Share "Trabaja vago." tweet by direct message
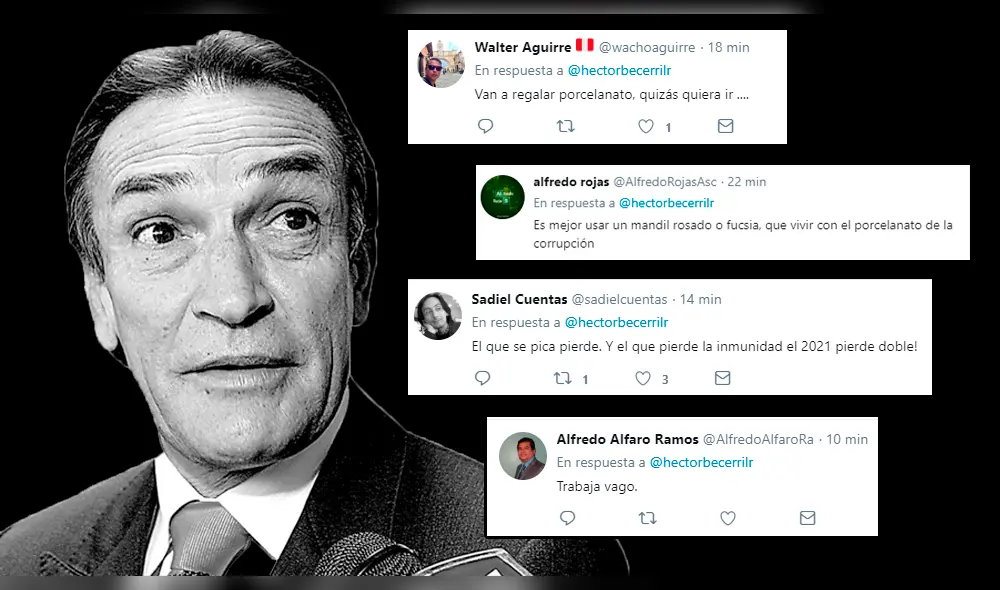 (808, 517)
